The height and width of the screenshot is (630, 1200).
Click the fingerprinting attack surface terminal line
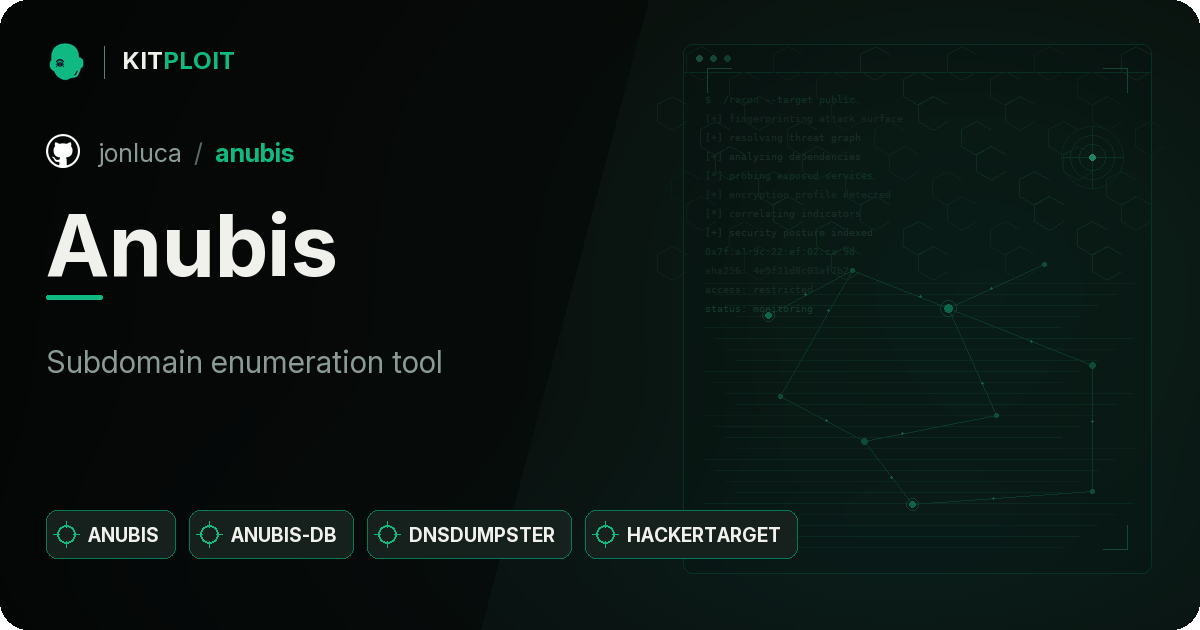click(804, 119)
